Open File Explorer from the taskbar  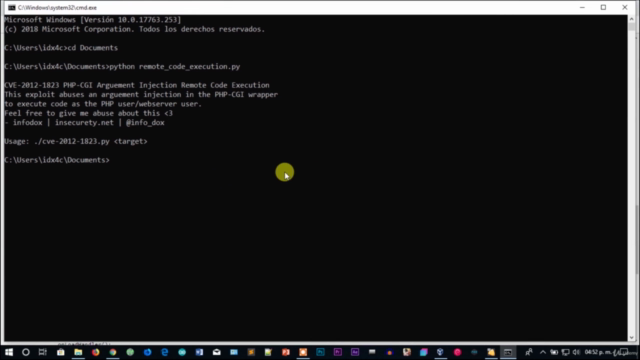point(78,352)
